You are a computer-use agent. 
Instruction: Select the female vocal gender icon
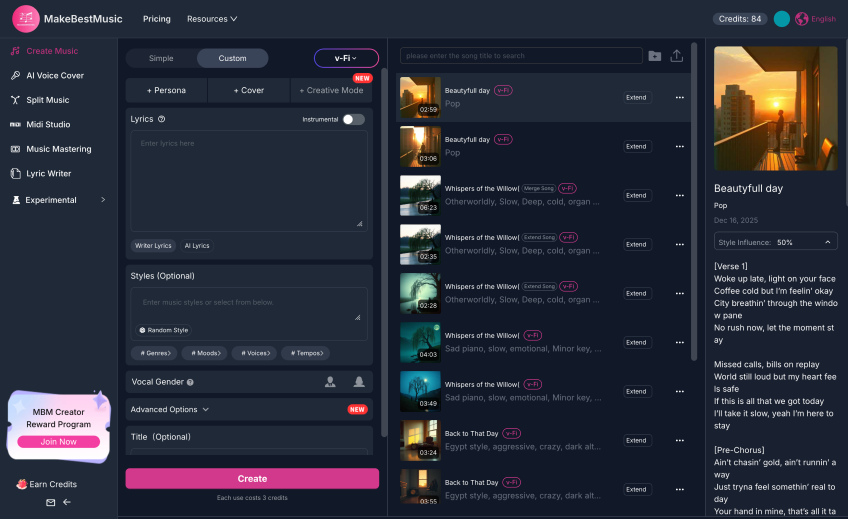[359, 382]
